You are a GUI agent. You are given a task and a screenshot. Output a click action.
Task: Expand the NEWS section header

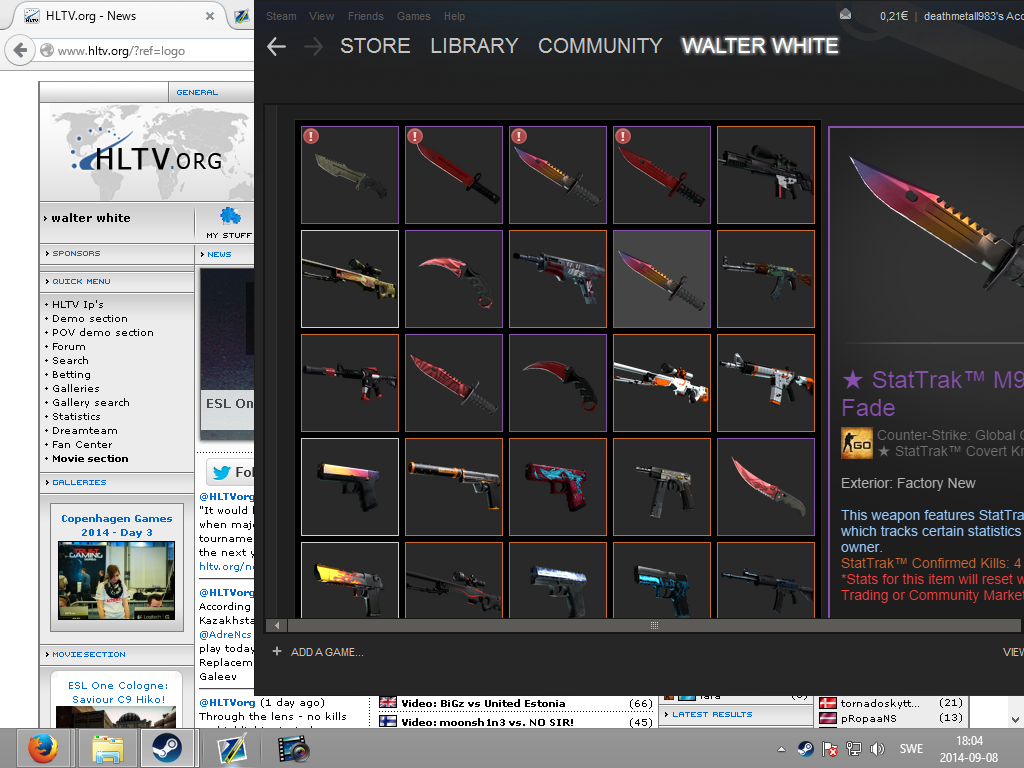pos(219,254)
